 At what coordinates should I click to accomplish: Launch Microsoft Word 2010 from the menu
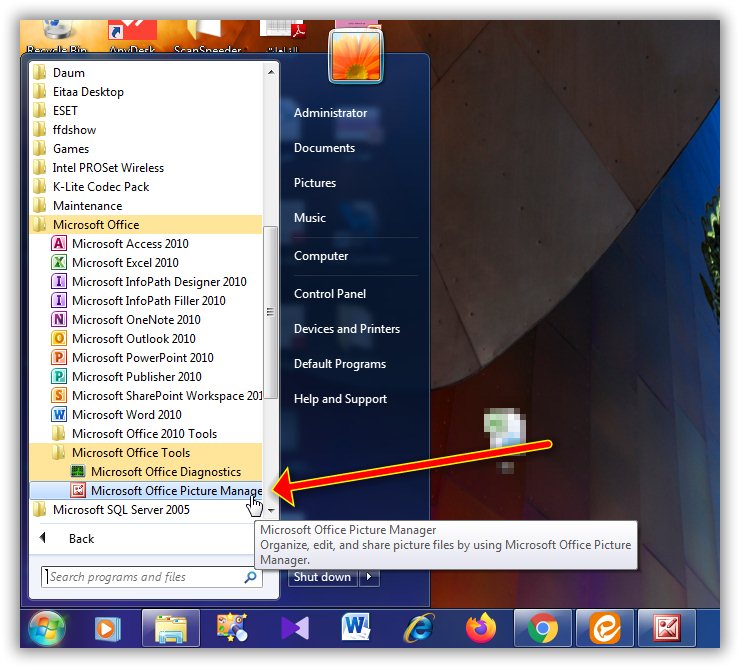(x=126, y=415)
